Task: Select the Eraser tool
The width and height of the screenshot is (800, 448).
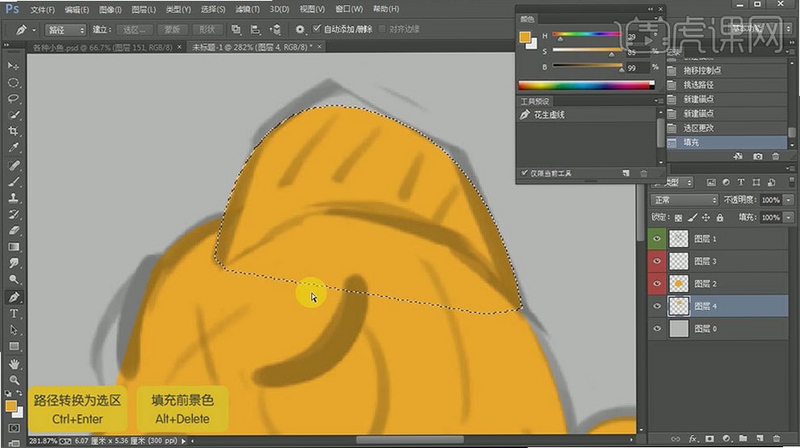Action: (13, 231)
